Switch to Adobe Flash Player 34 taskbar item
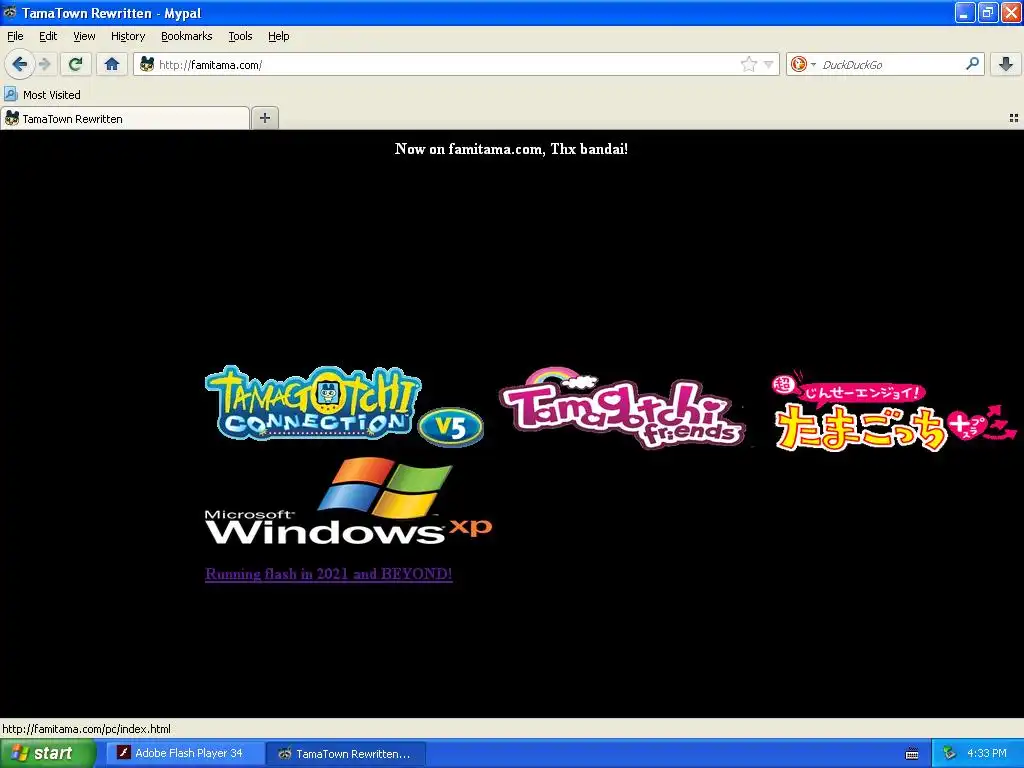 [x=185, y=753]
